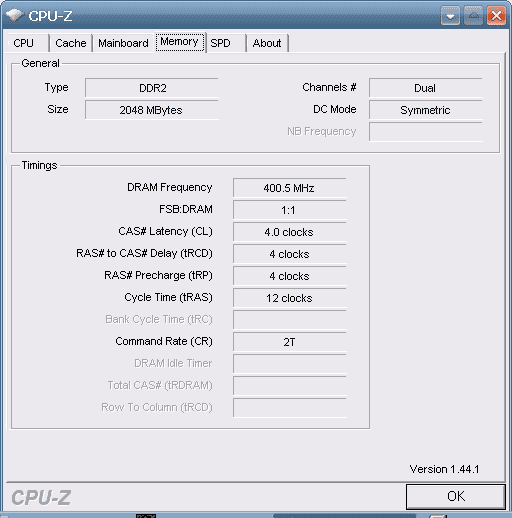This screenshot has height=518, width=512.
Task: Select the Command Rate 2T field
Action: (x=290, y=342)
